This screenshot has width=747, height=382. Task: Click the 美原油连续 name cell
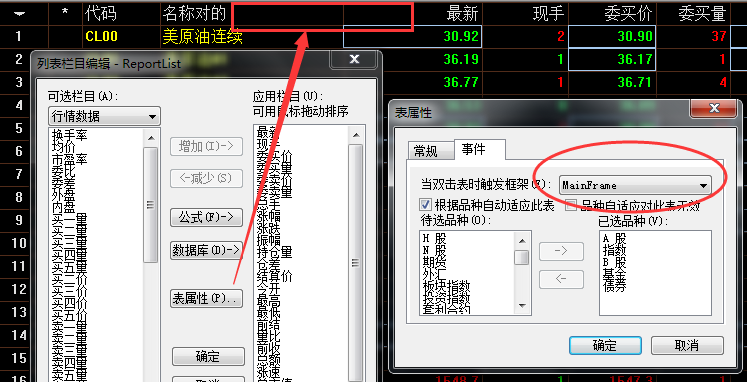(x=203, y=37)
